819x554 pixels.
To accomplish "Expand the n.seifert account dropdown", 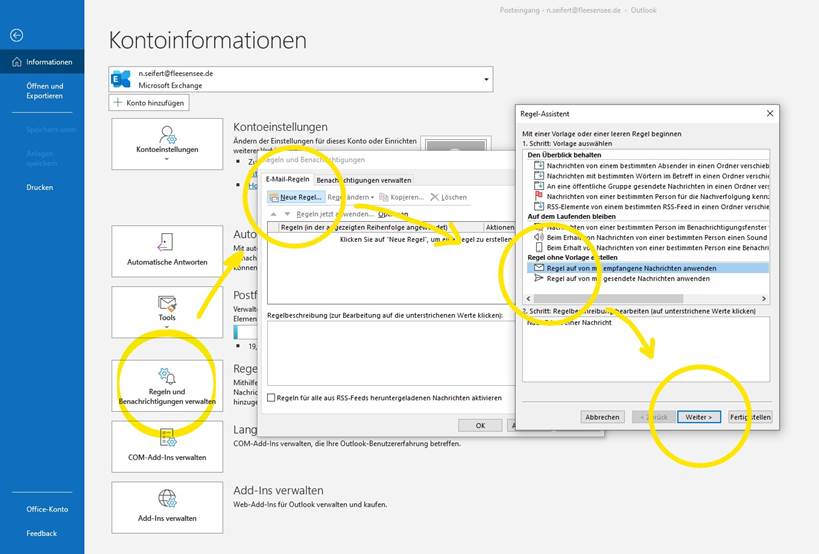I will click(x=486, y=79).
